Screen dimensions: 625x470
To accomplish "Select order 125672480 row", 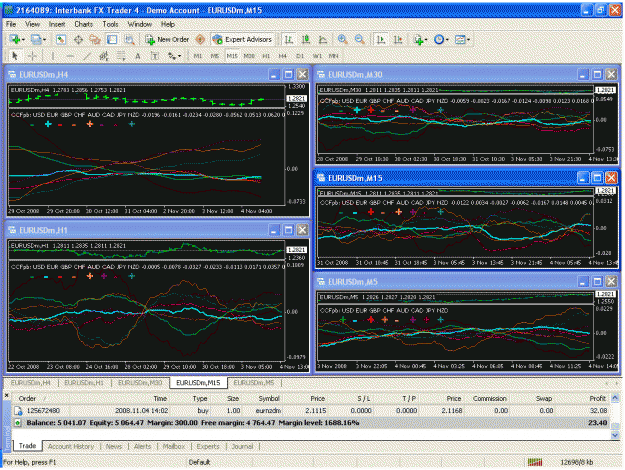I will pos(311,410).
